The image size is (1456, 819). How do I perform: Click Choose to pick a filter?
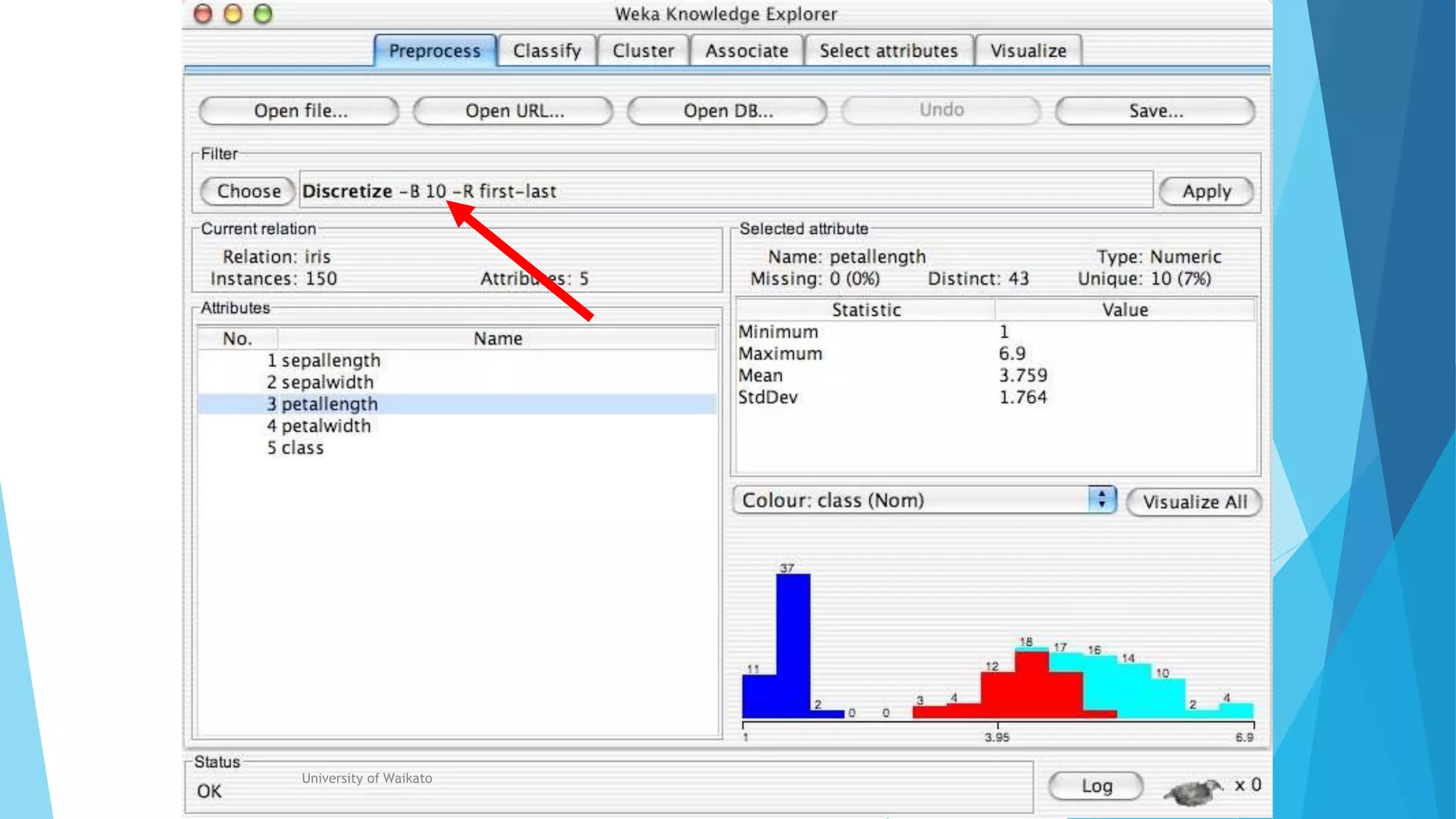pyautogui.click(x=248, y=191)
